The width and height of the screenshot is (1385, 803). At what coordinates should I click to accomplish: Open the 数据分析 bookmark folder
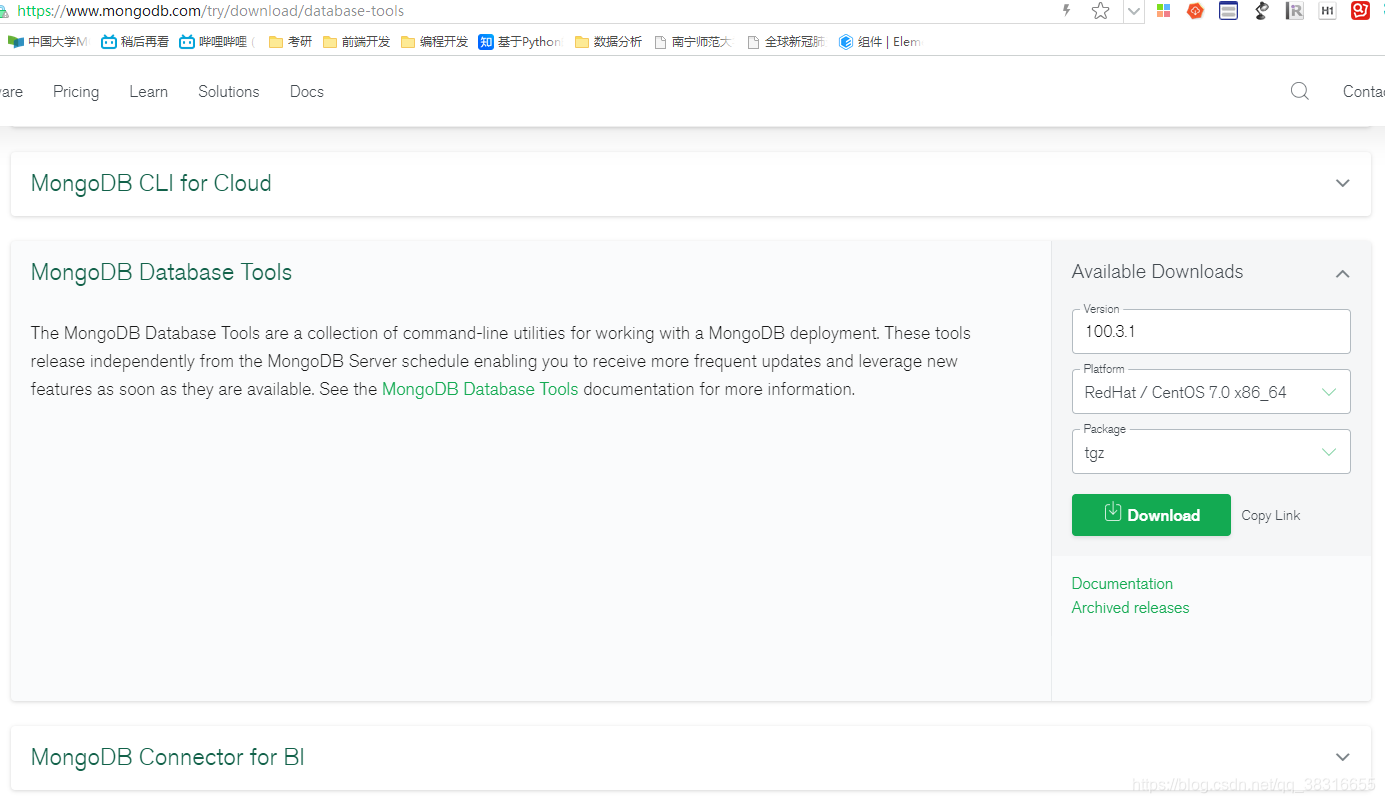(x=608, y=42)
